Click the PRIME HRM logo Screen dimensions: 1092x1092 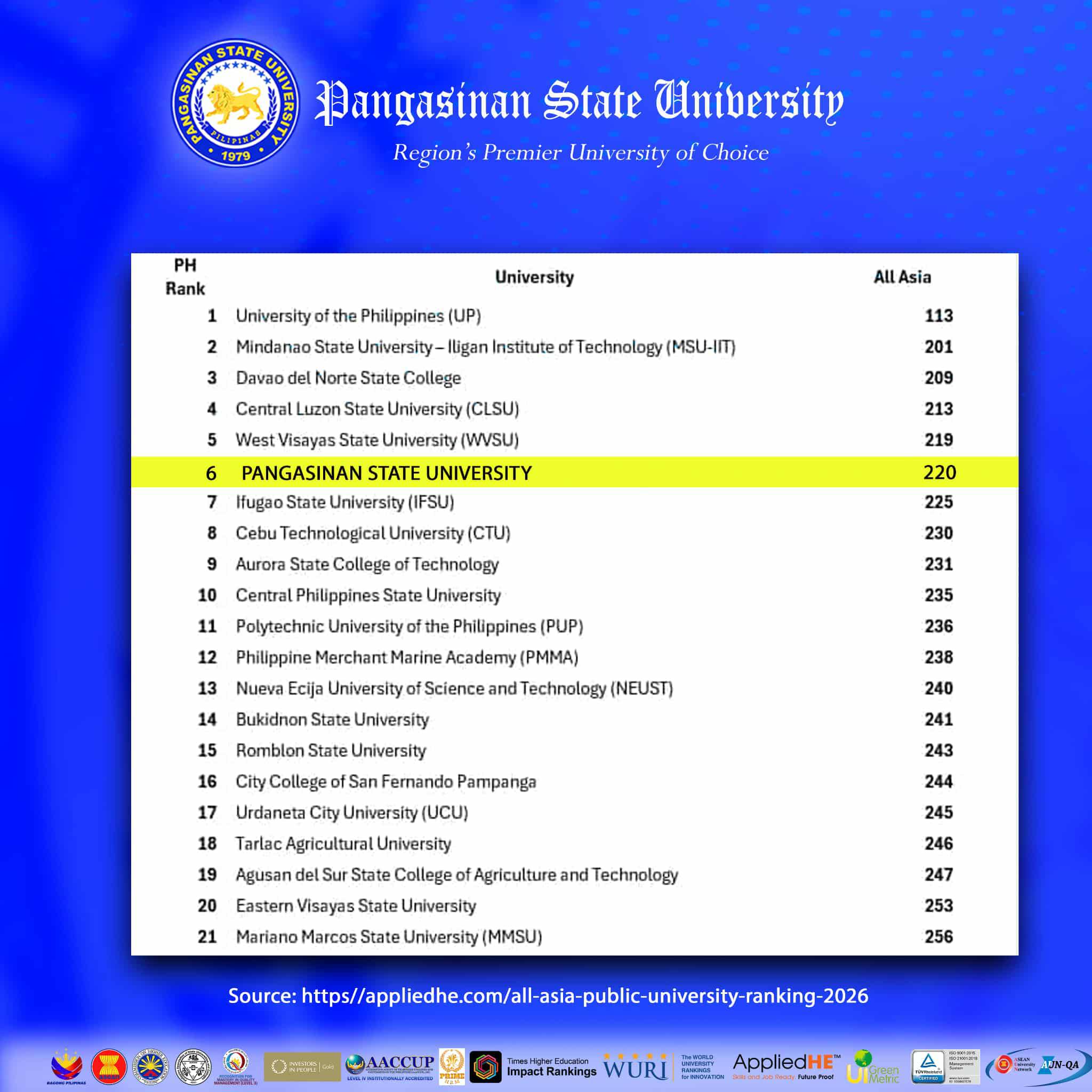point(452,1067)
